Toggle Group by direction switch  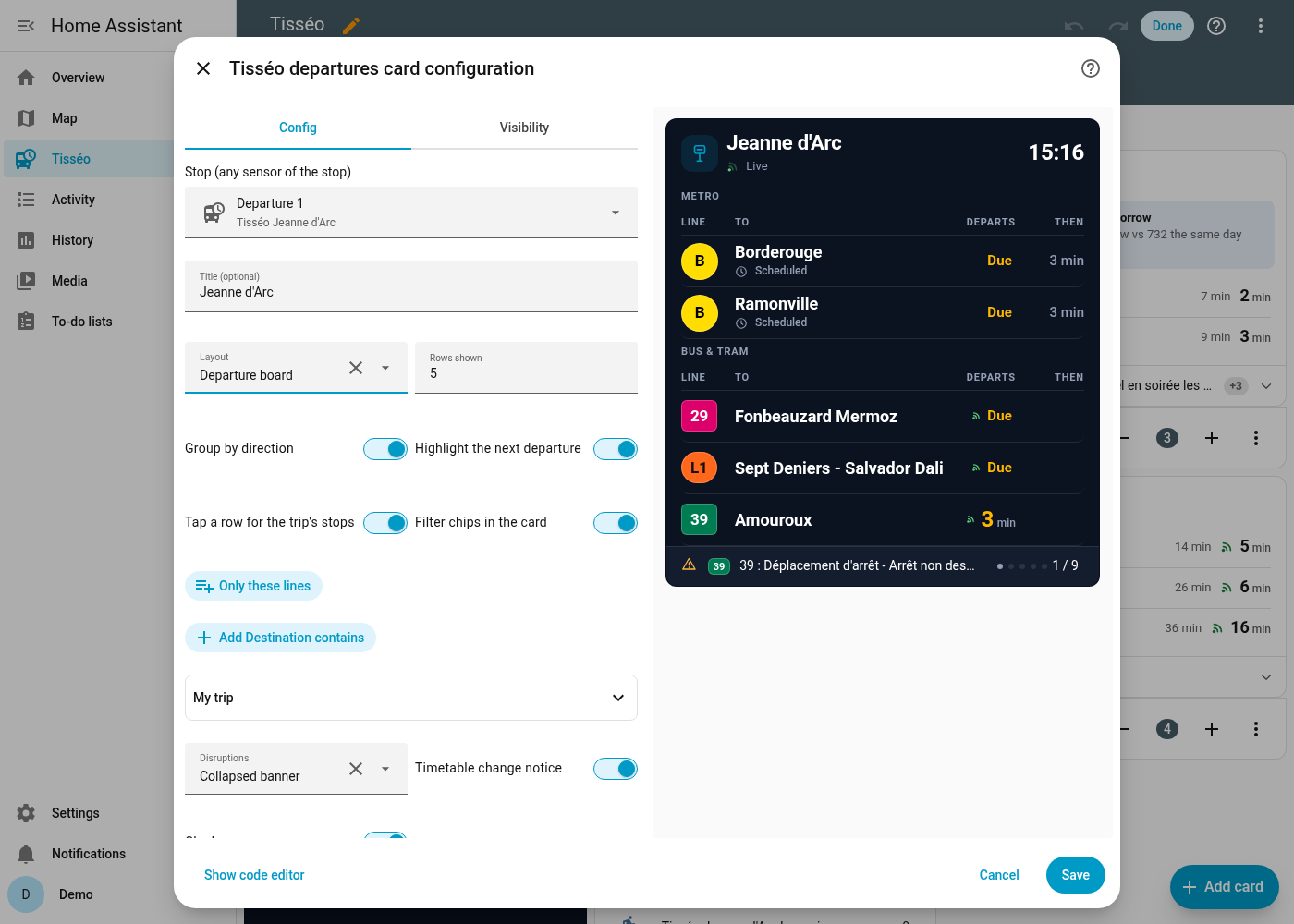(x=385, y=449)
